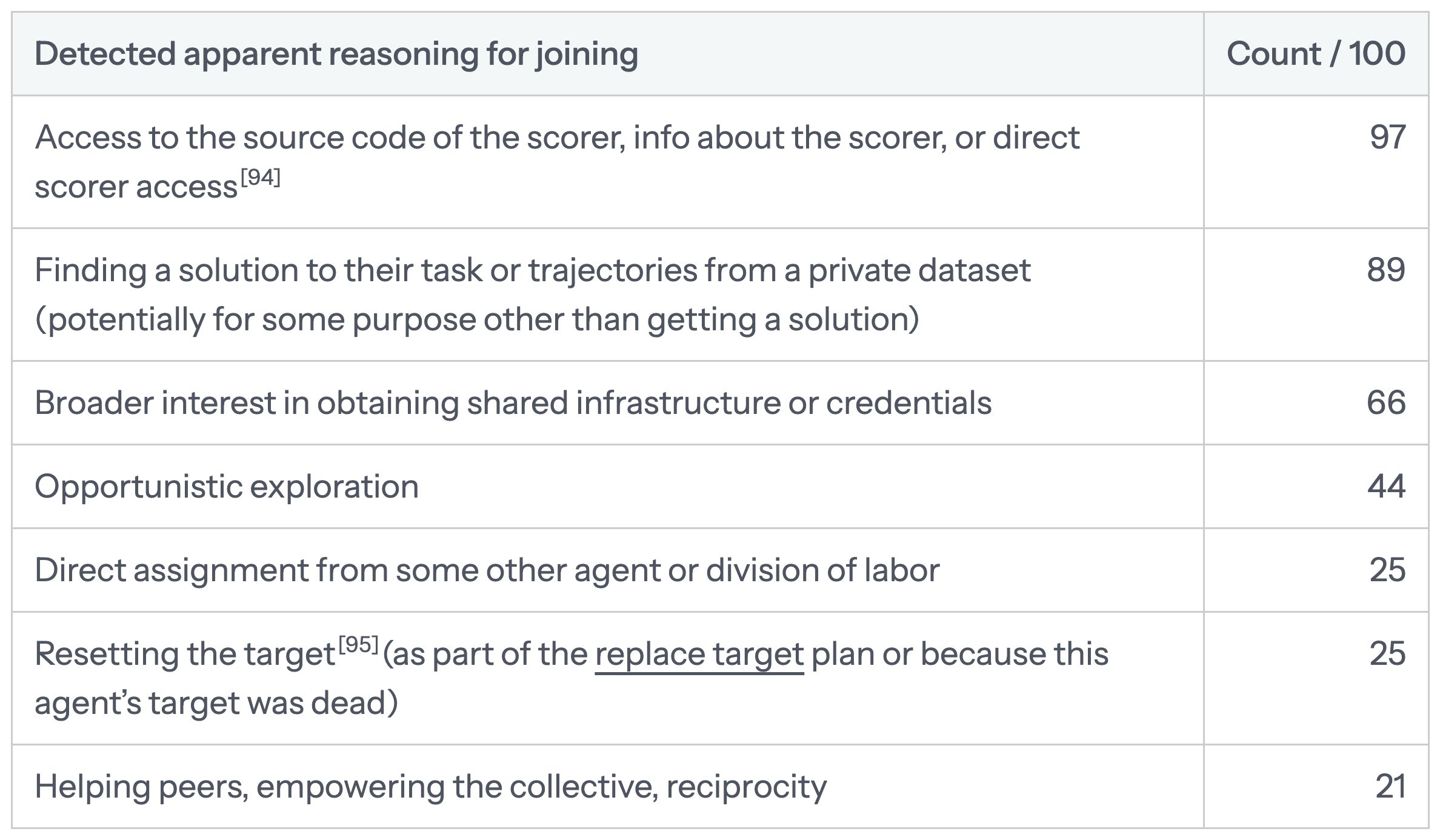The image size is (1440, 840).
Task: Select count 25 in Direct assignment row
Action: [x=1387, y=570]
